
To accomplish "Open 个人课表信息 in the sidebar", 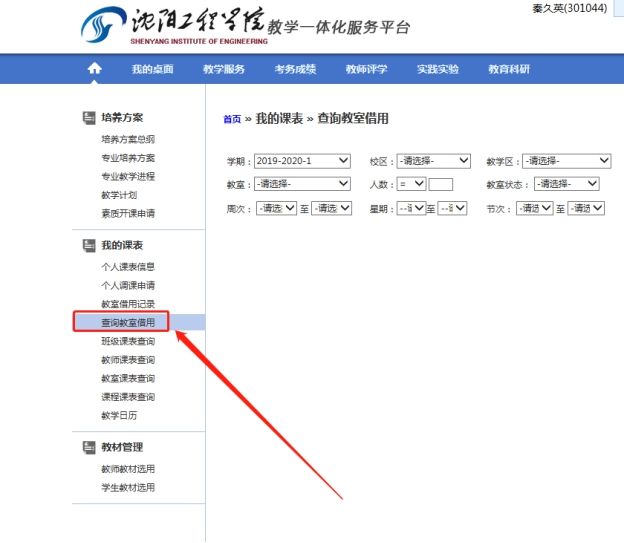I will 128,267.
